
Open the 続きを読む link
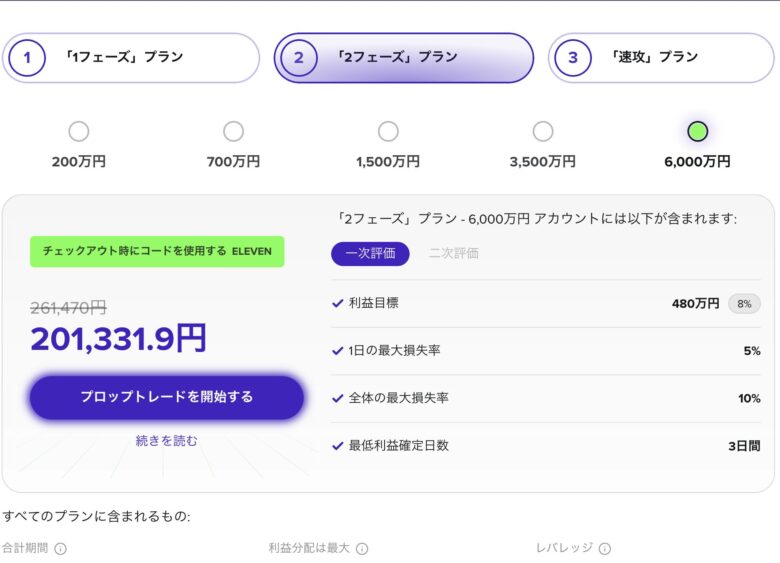167,441
